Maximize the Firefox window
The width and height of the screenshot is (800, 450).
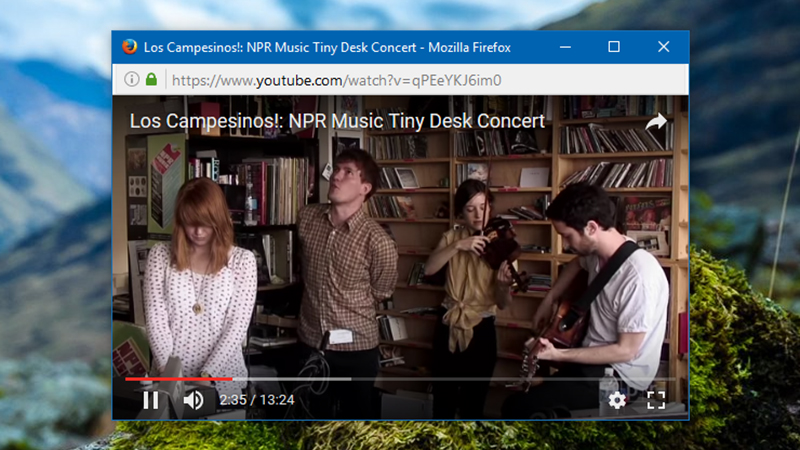click(614, 47)
